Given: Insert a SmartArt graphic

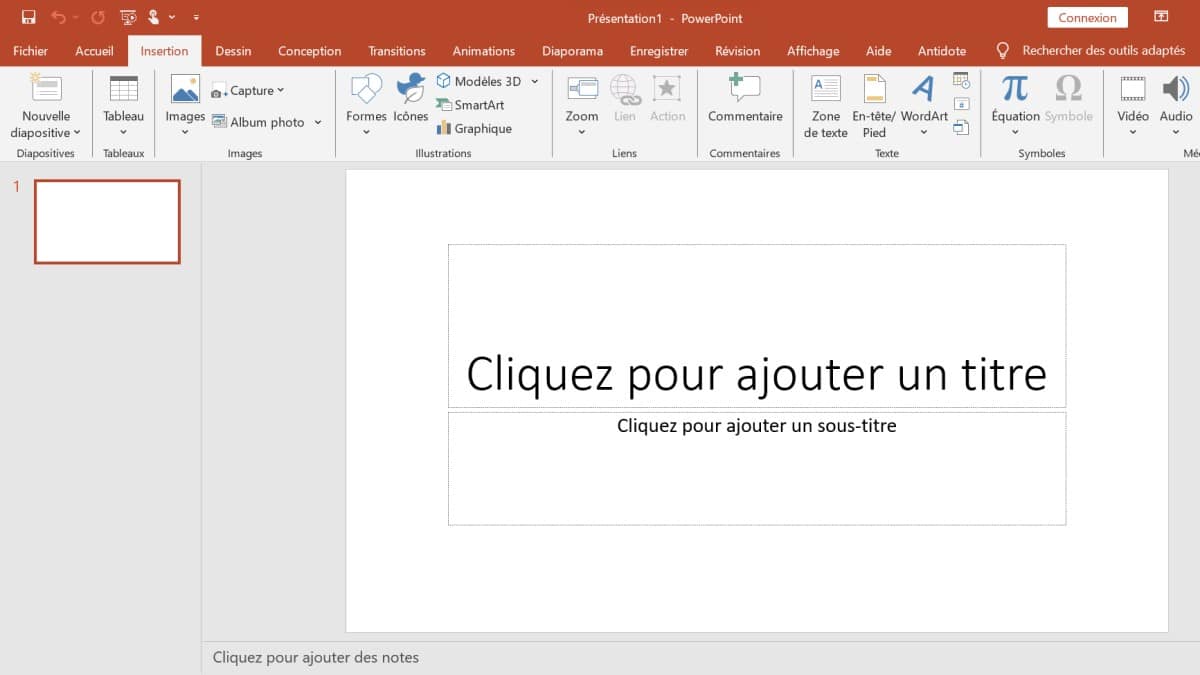Looking at the screenshot, I should tap(470, 105).
